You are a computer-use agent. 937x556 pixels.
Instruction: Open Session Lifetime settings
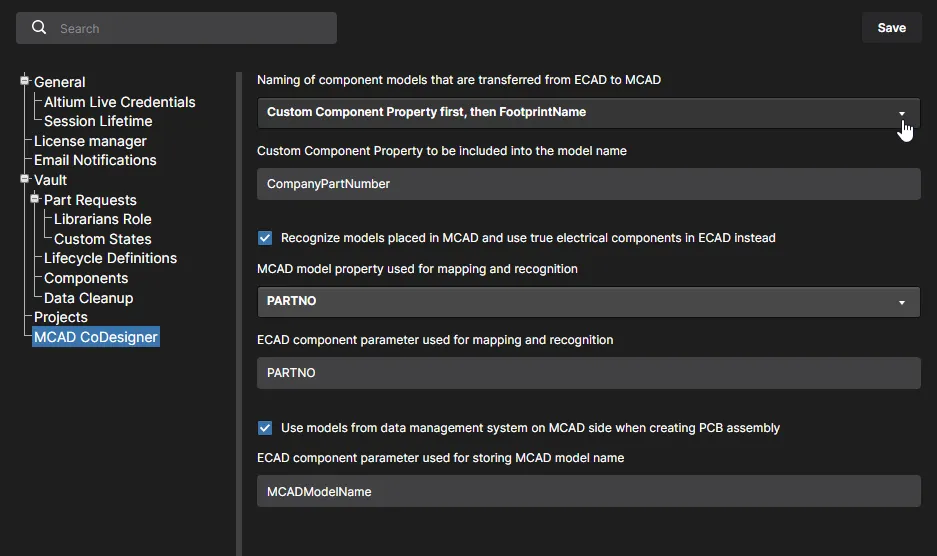[98, 121]
